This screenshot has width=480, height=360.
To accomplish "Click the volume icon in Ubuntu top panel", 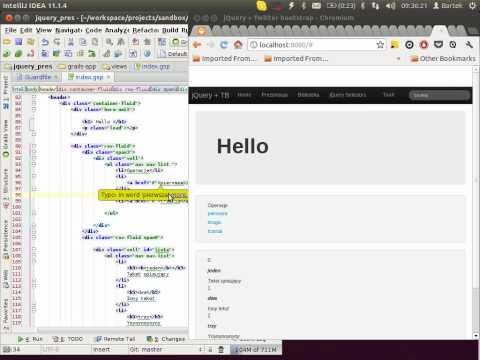I will point(390,6).
